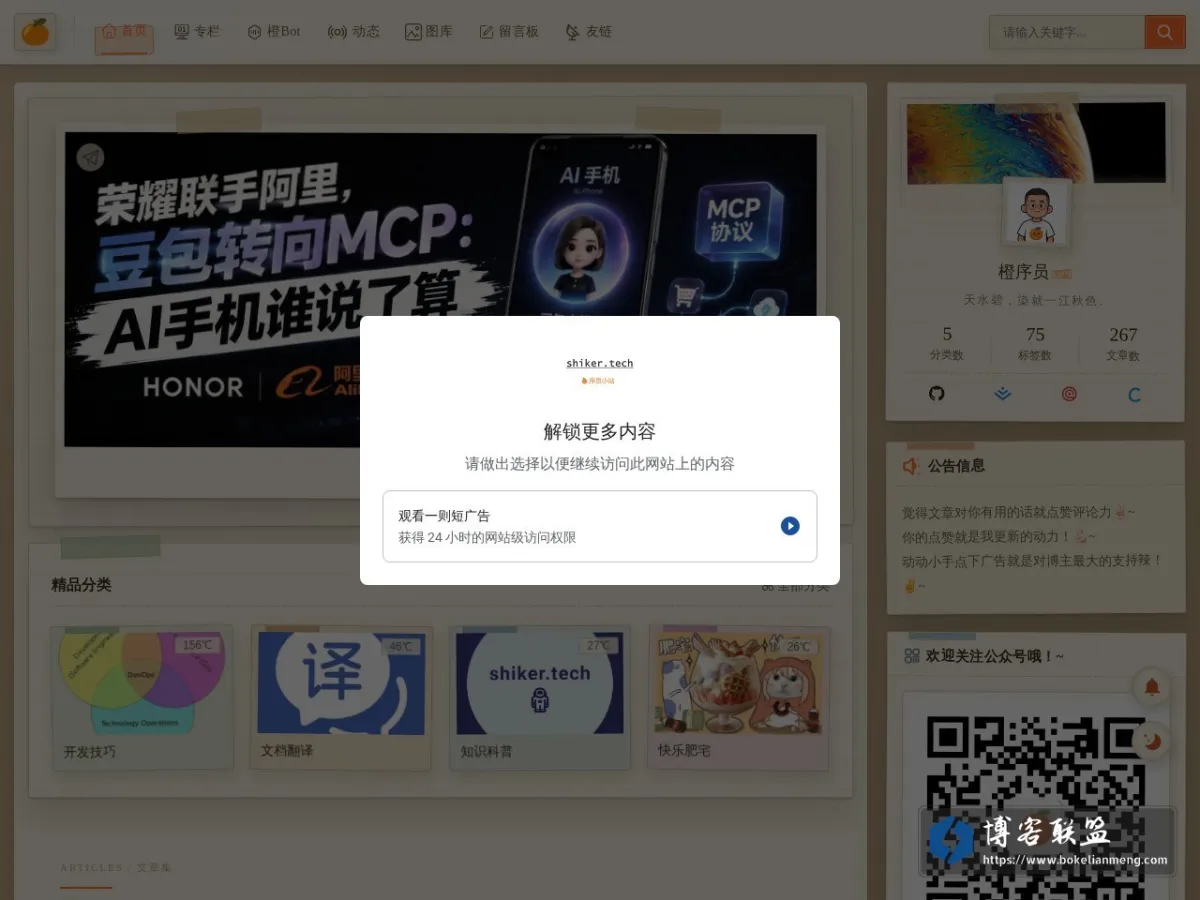This screenshot has height=900, width=1200.
Task: Open the 橙序员 author name
Action: point(1023,272)
